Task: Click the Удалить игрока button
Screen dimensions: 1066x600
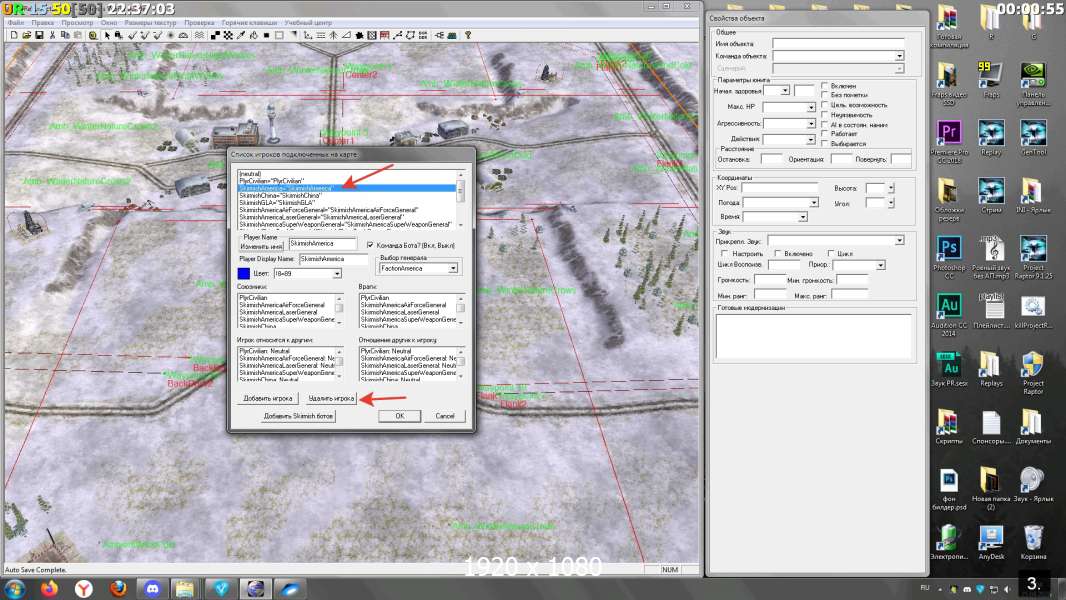Action: [331, 398]
